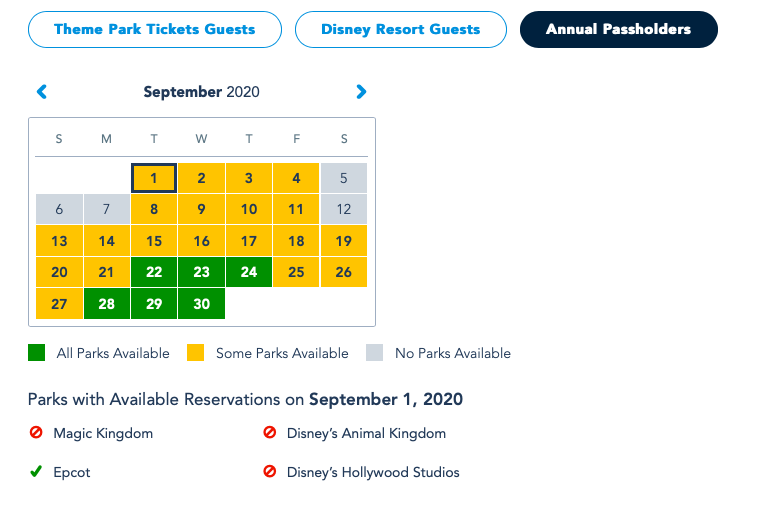The image size is (769, 507).
Task: Select September 15 date cell
Action: (x=154, y=241)
